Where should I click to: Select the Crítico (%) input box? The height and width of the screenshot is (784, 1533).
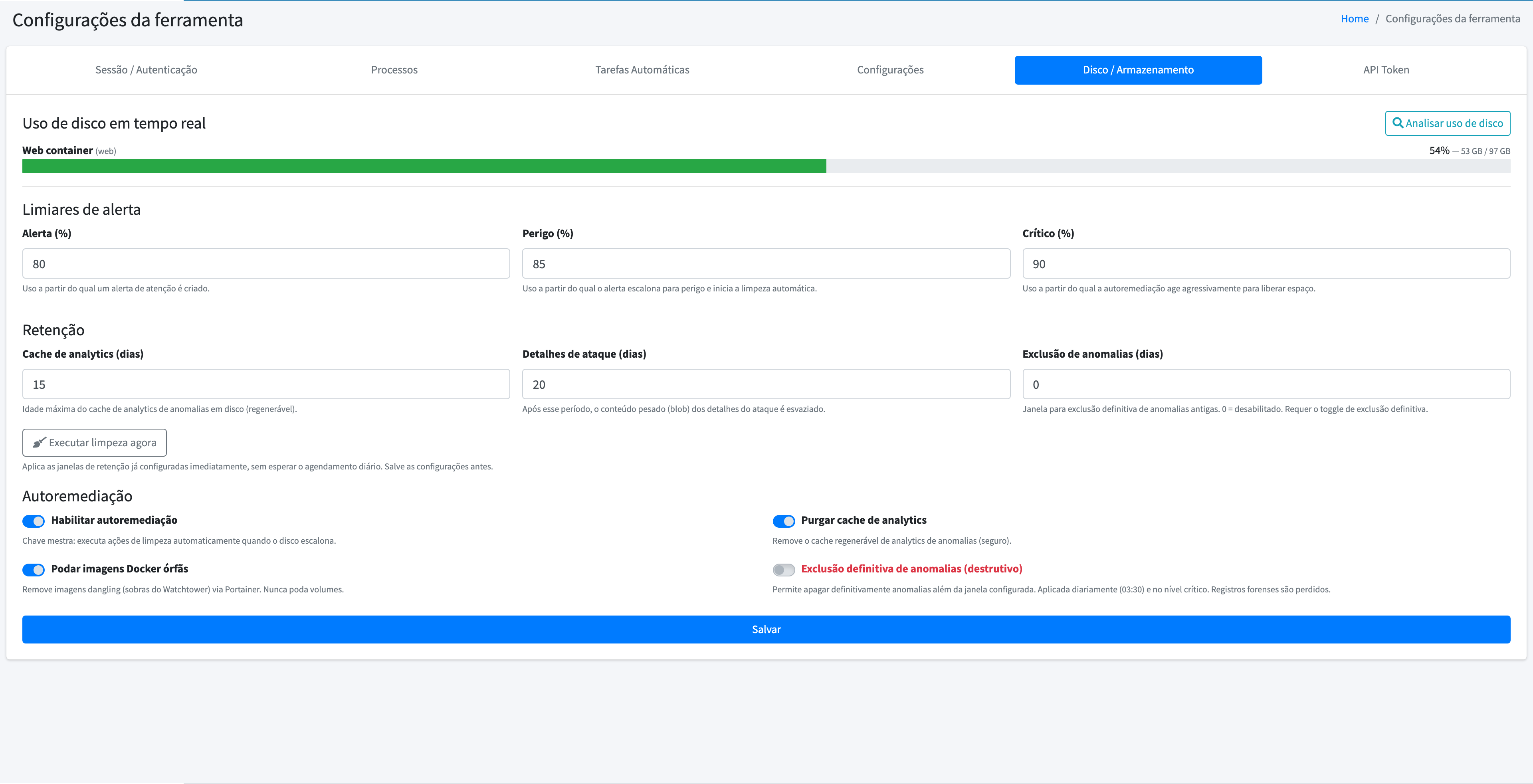pos(1266,263)
